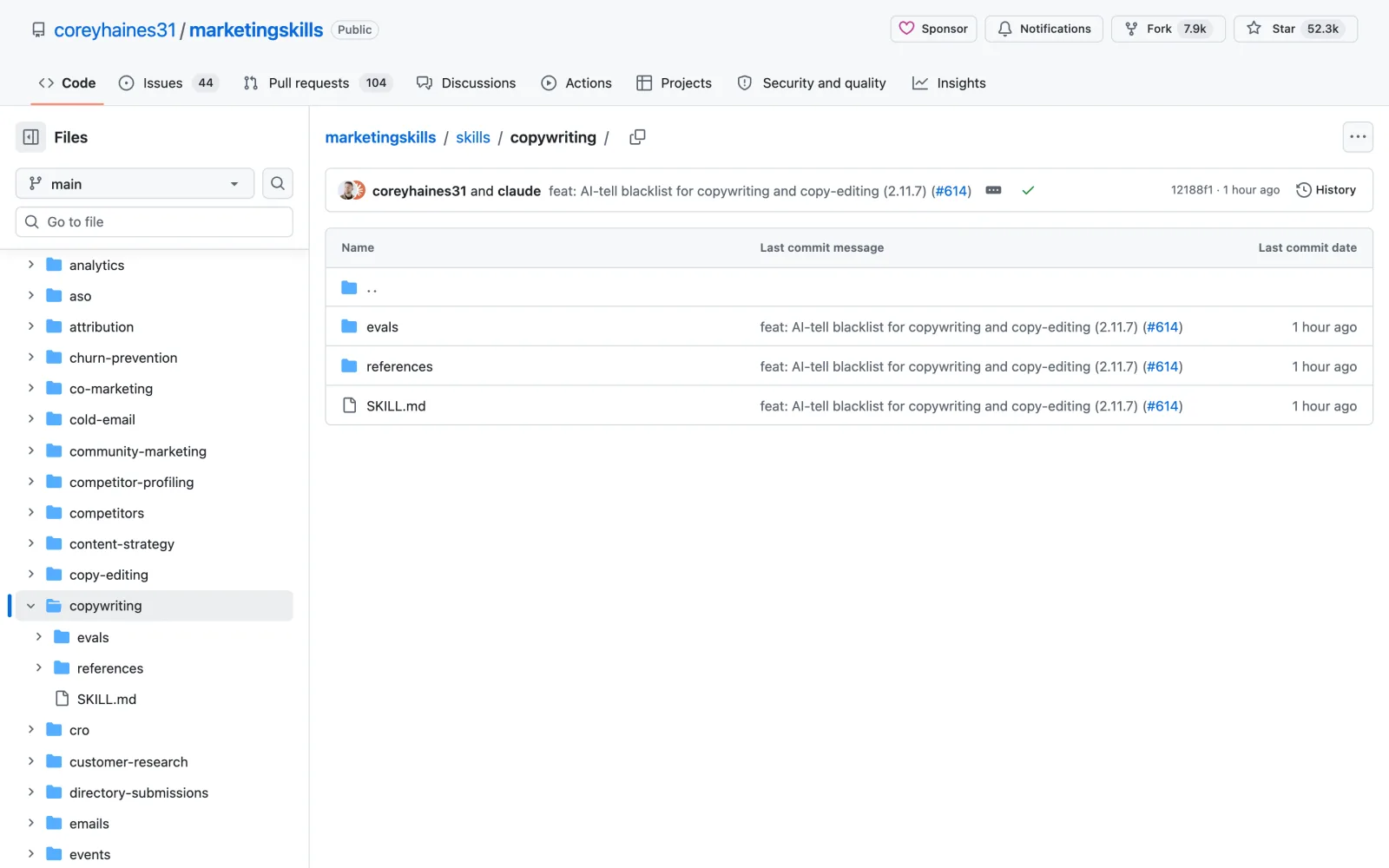Open the references folder in file list
1389x868 pixels.
click(399, 366)
